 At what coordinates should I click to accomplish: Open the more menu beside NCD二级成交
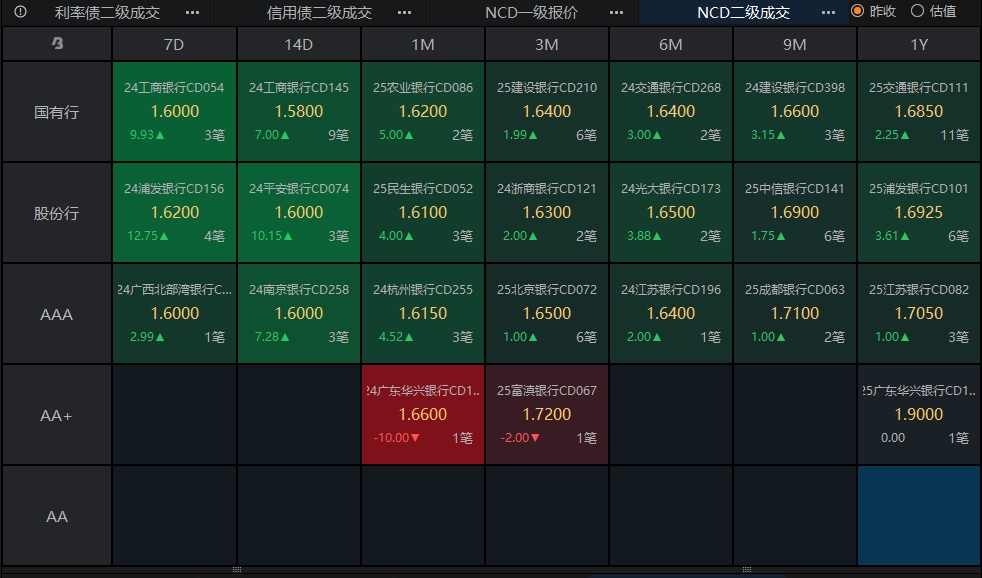coord(828,13)
